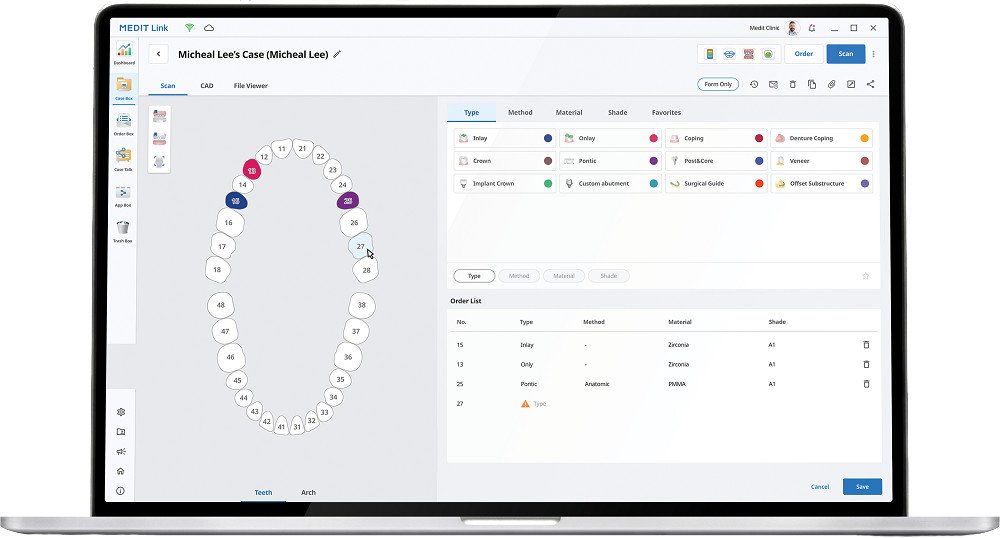The image size is (1000, 538).
Task: Click the blue Scan button
Action: [845, 54]
